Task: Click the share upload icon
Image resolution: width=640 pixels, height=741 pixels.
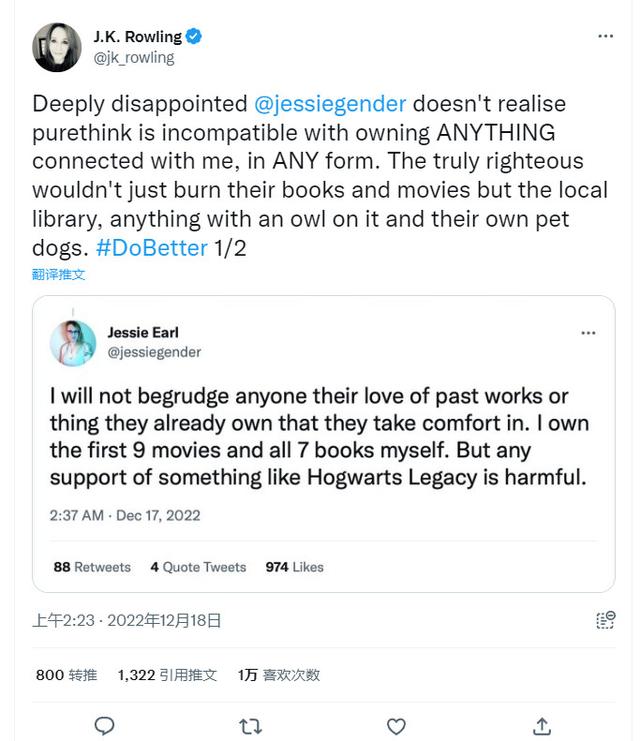Action: [542, 726]
